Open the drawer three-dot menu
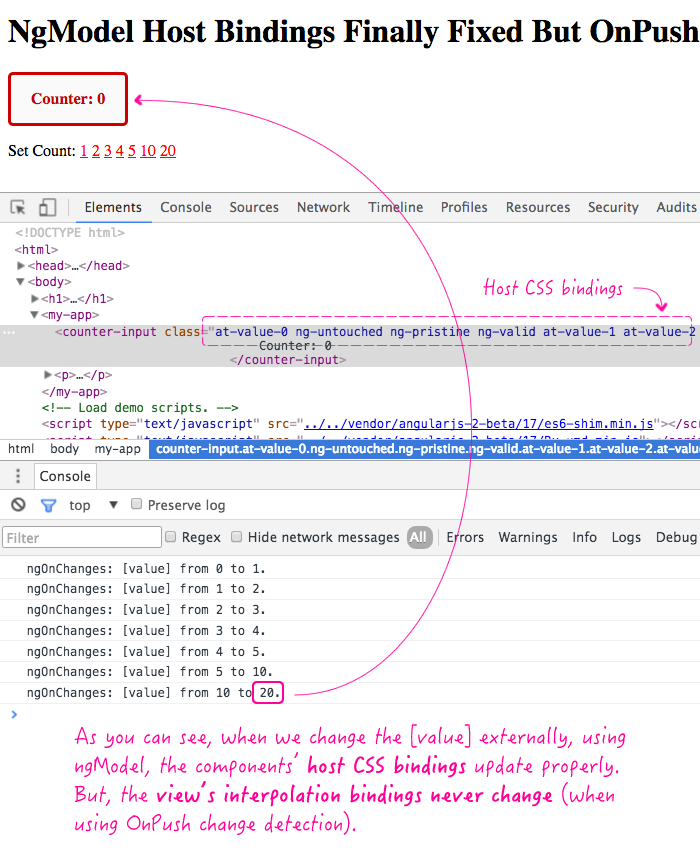Screen dimensions: 700x860 pyautogui.click(x=18, y=476)
